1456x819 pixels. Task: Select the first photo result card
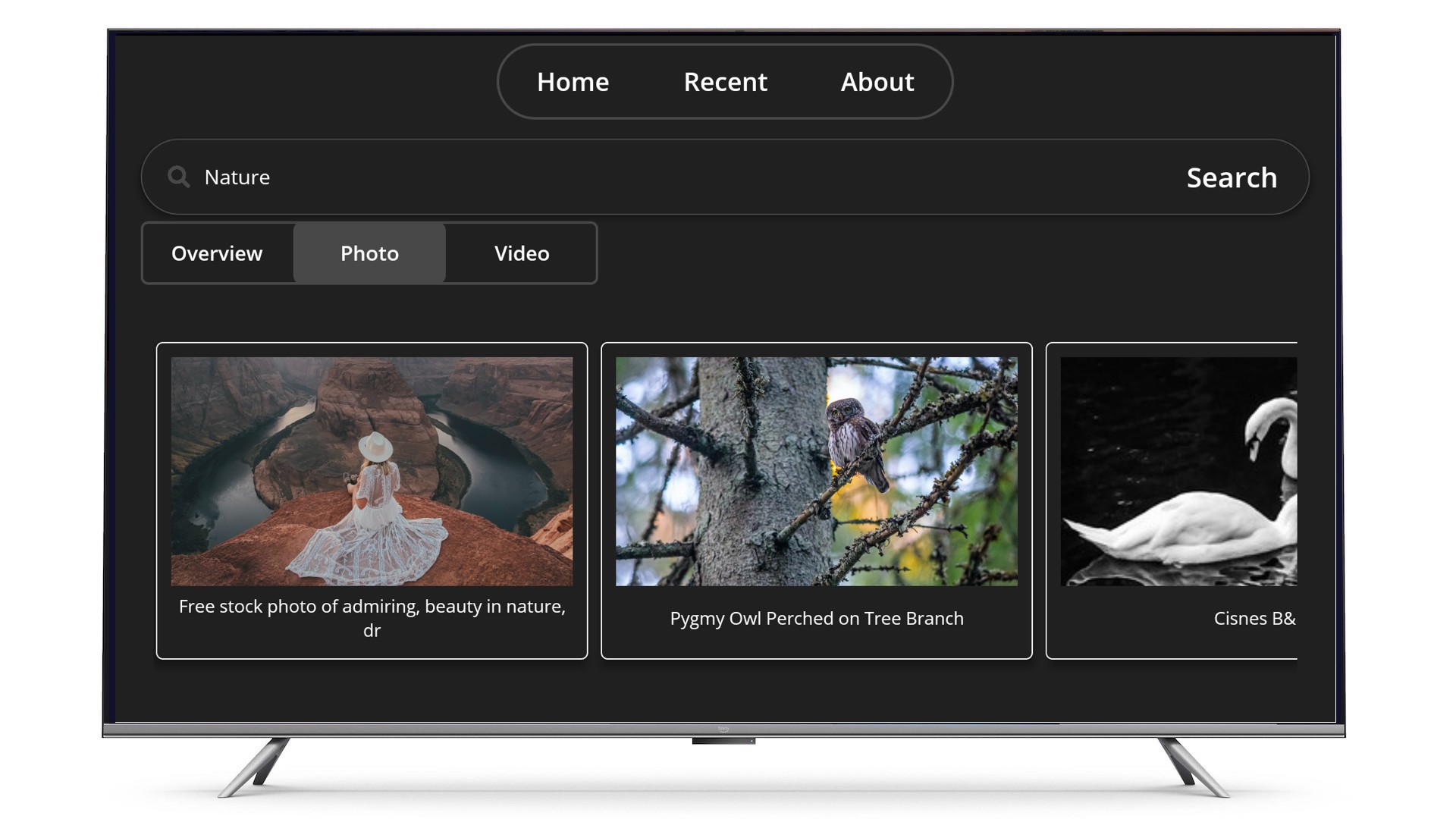pyautogui.click(x=371, y=500)
